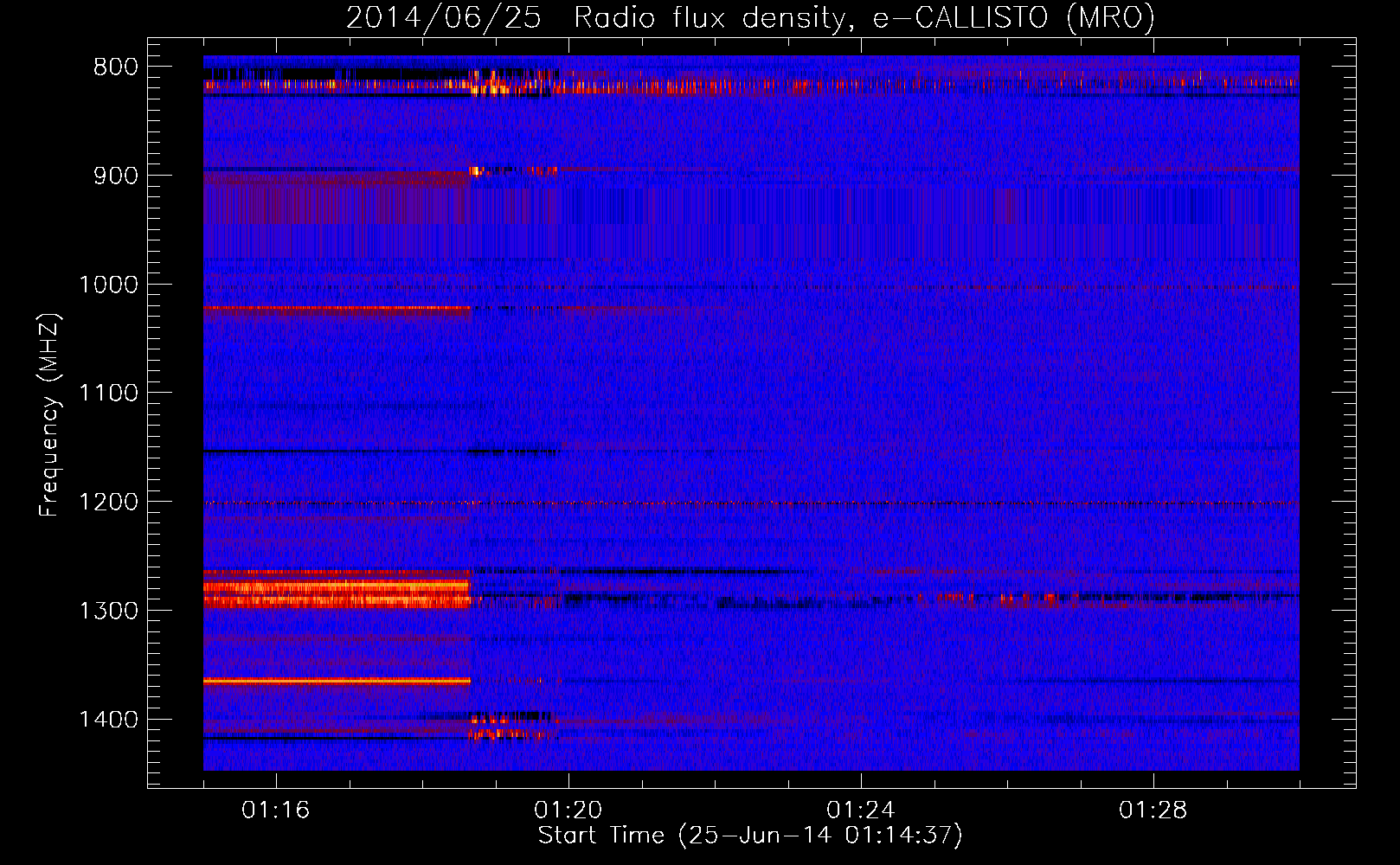Viewport: 1400px width, 865px height.
Task: Click the 01:20 time tick label
Action: [x=568, y=811]
